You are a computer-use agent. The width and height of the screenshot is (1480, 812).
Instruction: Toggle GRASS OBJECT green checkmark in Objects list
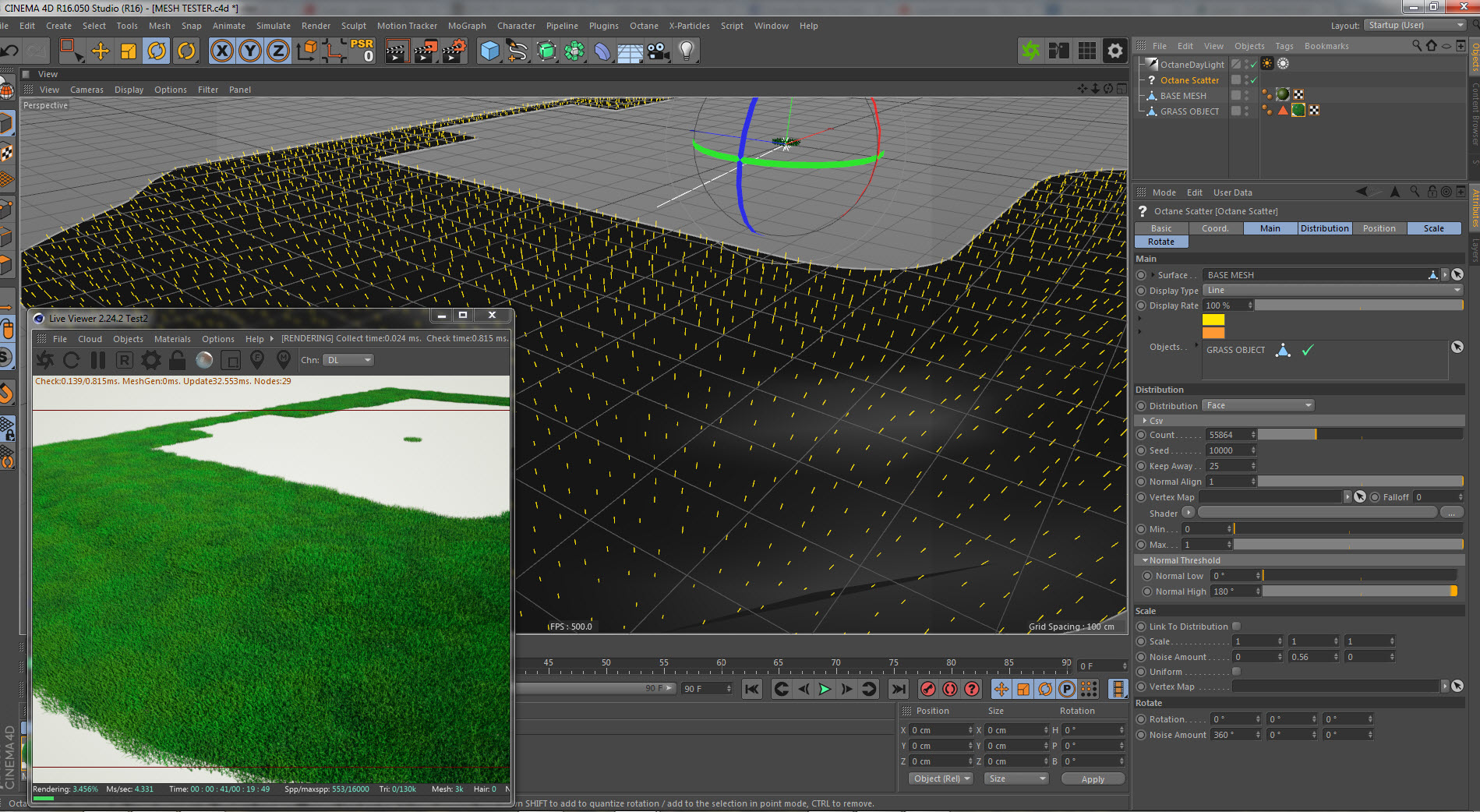(1308, 350)
